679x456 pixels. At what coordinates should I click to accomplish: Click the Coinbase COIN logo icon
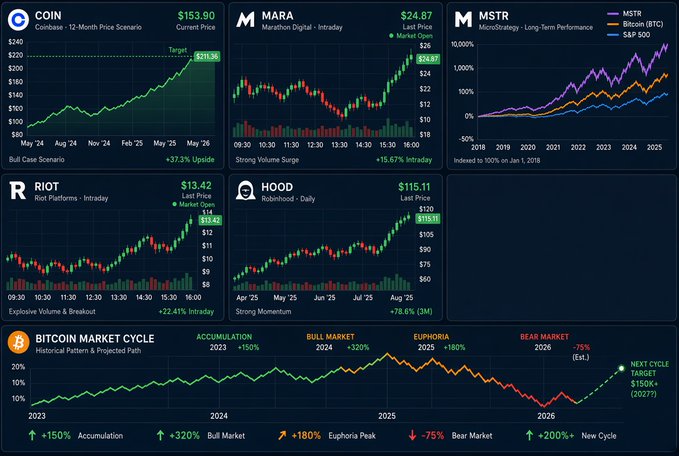[18, 20]
